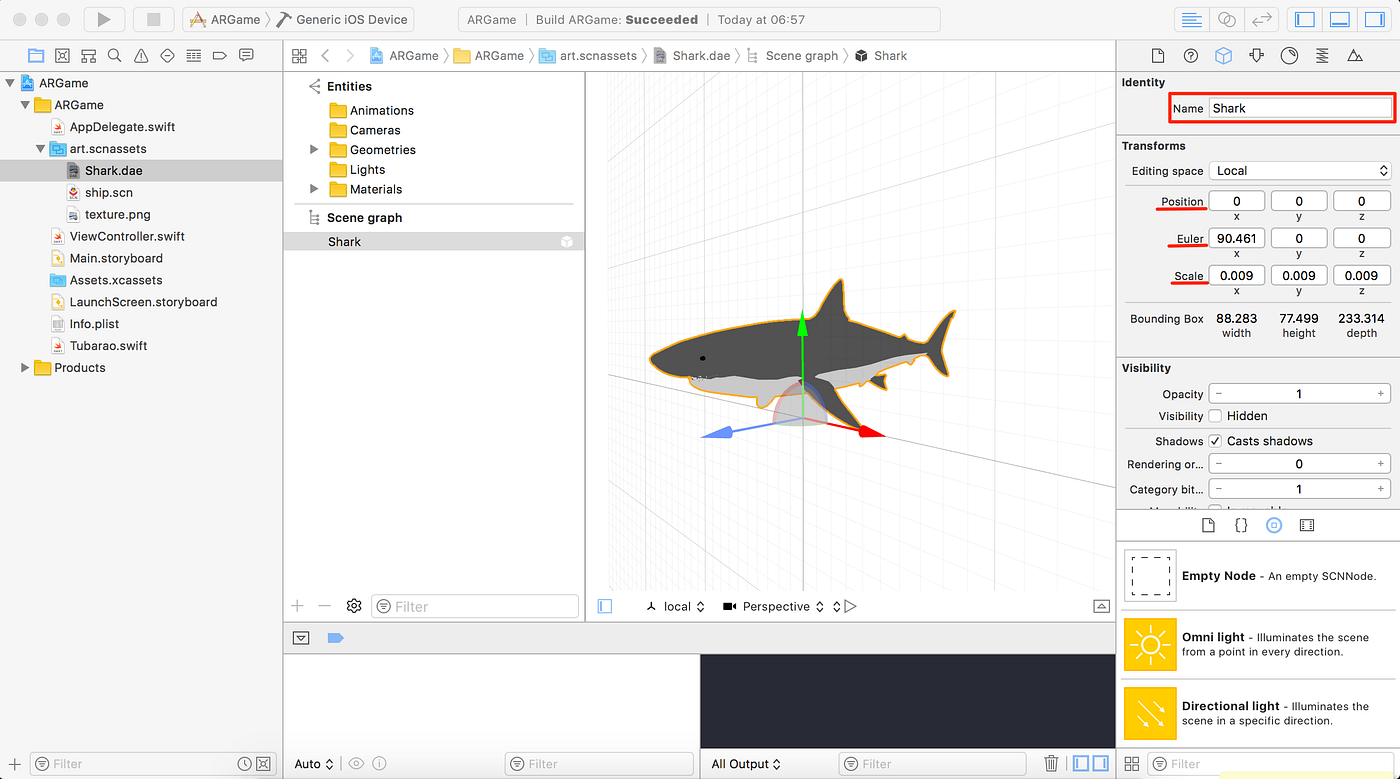Viewport: 1400px width, 779px height.
Task: Clear the console with trash icon
Action: pyautogui.click(x=1051, y=764)
